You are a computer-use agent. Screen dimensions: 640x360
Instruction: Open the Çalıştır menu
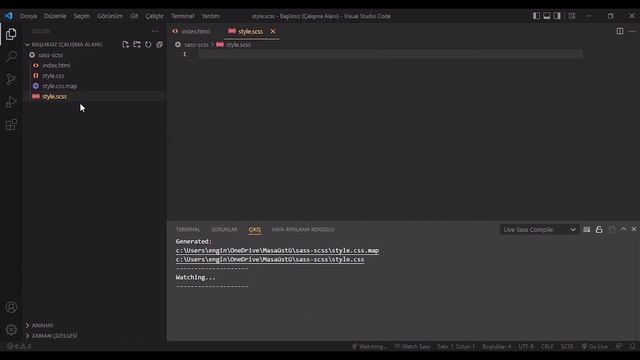pos(154,16)
